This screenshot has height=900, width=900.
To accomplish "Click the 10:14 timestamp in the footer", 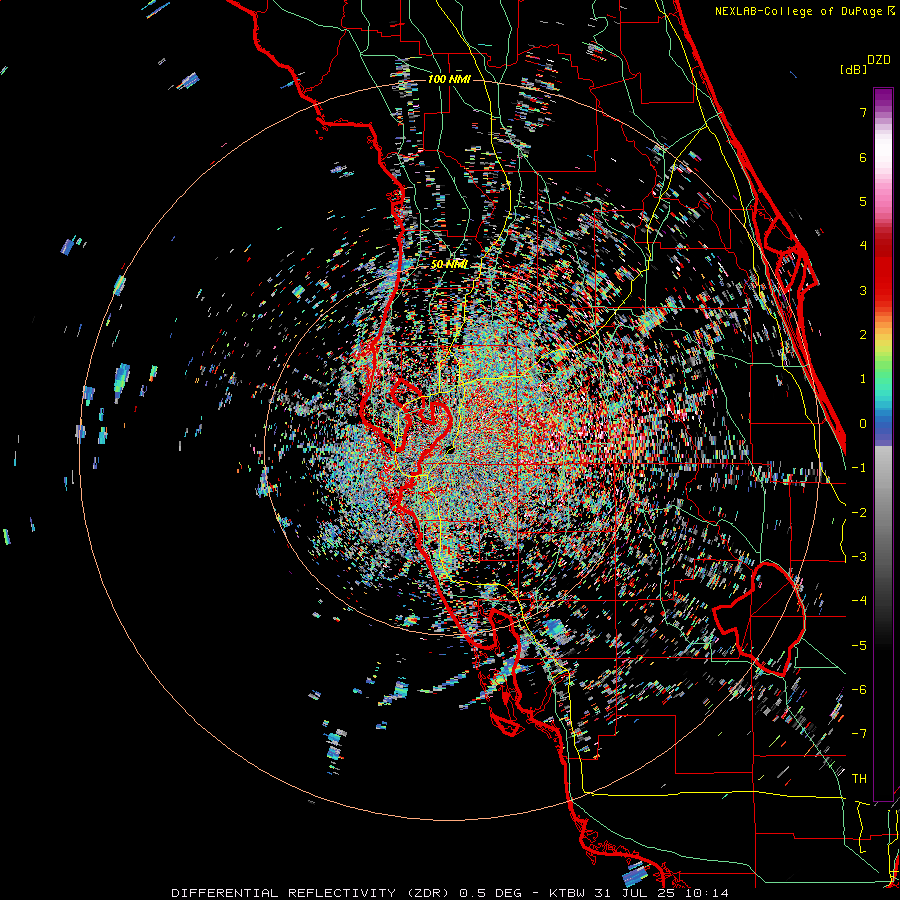I will click(x=707, y=893).
